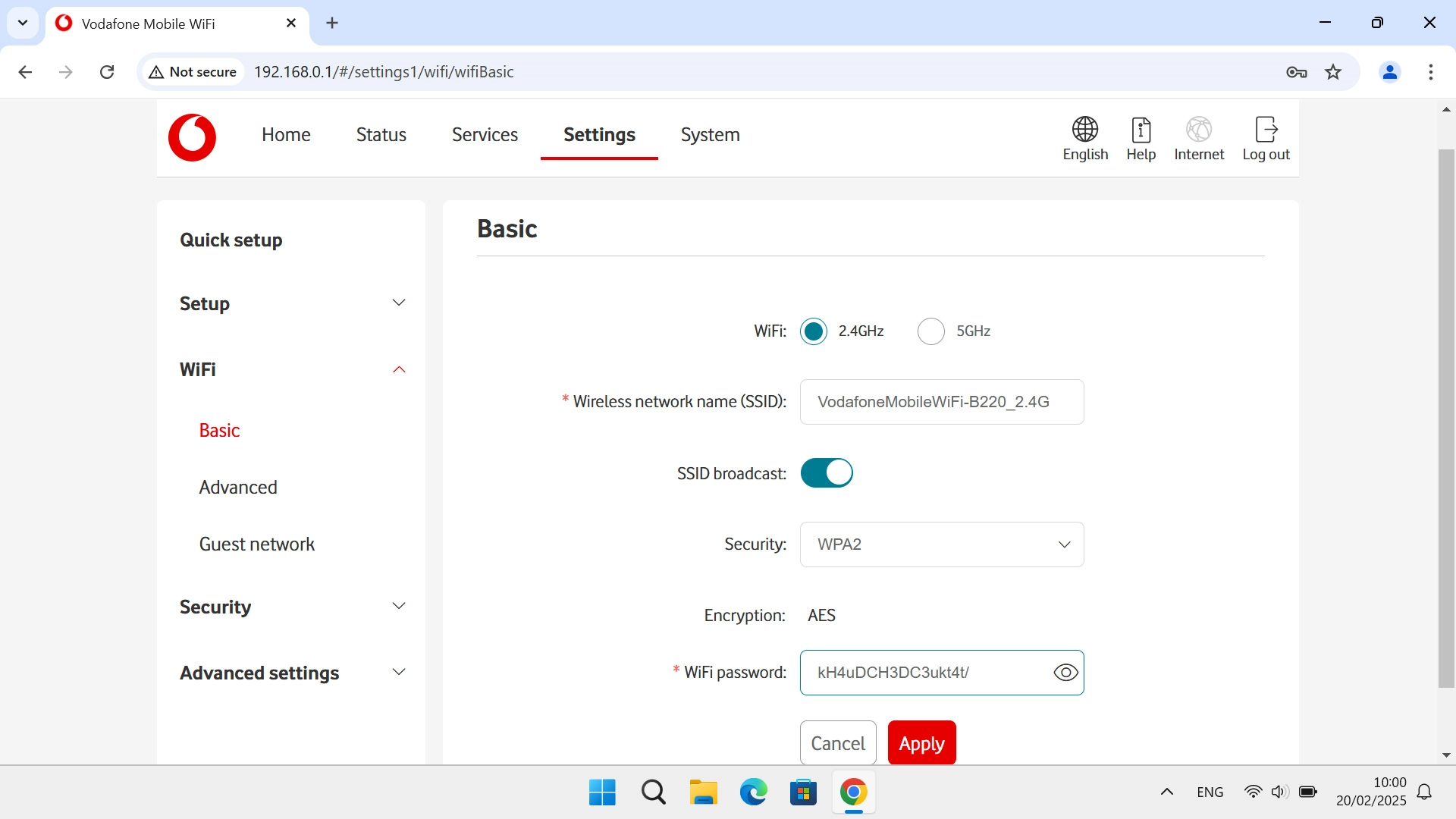Open the English language globe icon
This screenshot has width=1456, height=819.
pyautogui.click(x=1084, y=130)
